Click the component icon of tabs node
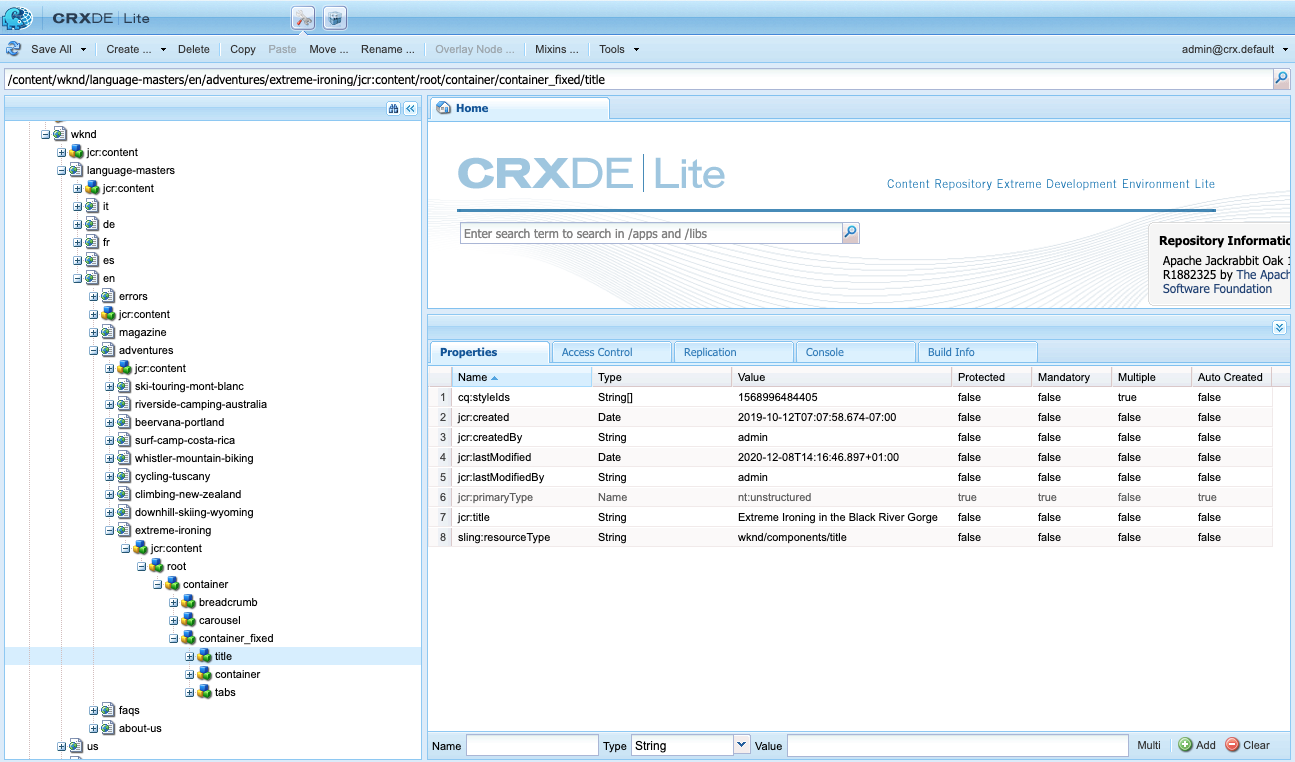The image size is (1295, 762). pos(204,692)
